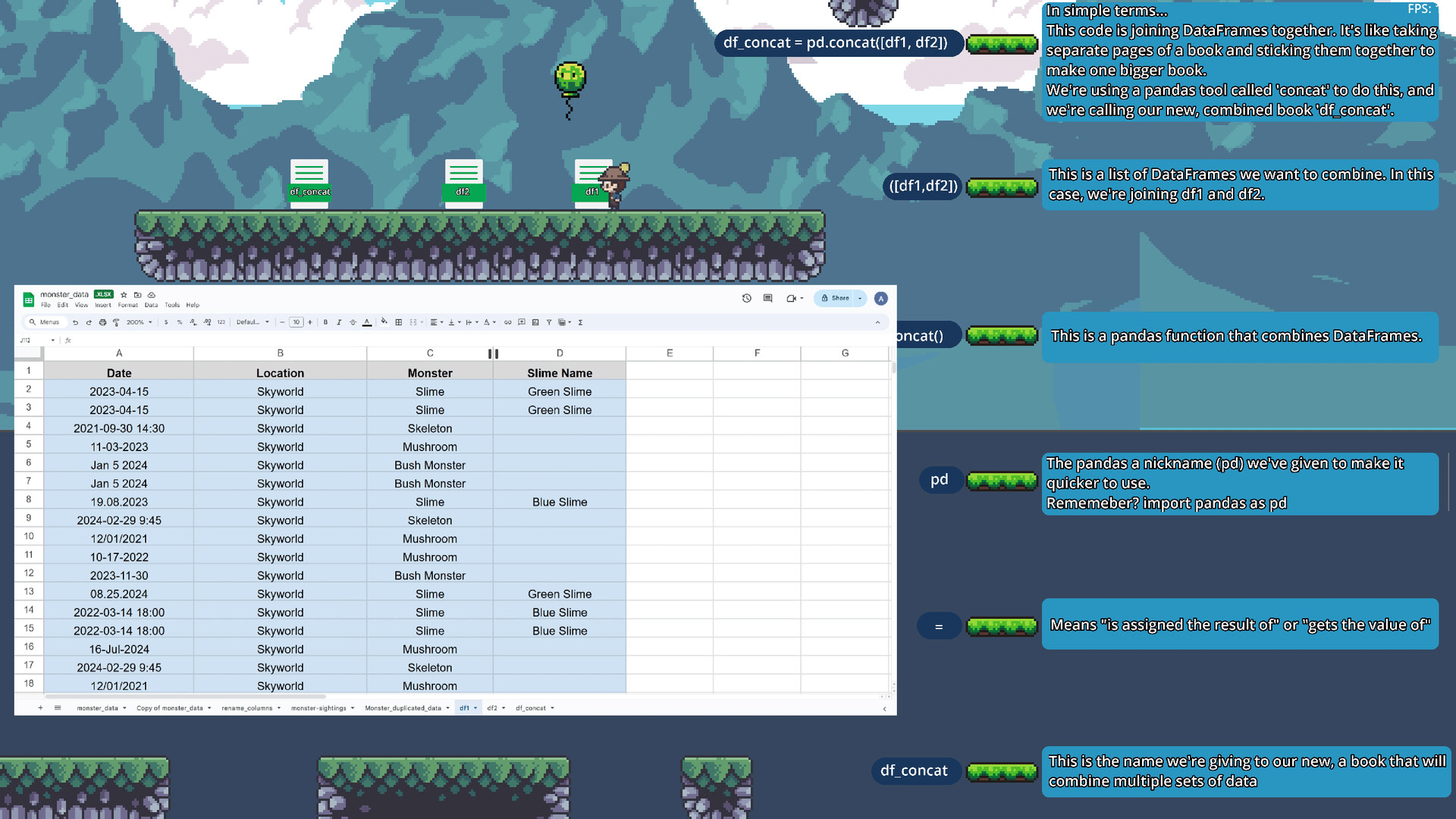Expand the df_concat sheet tab arrow

click(552, 708)
